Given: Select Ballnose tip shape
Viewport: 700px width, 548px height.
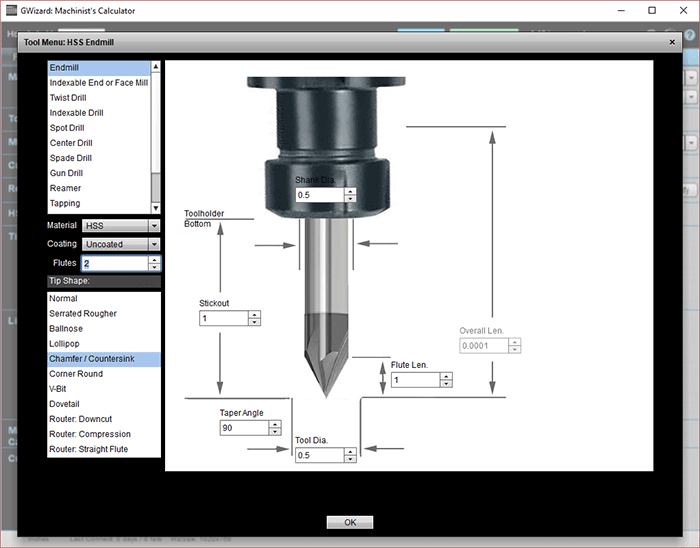Looking at the screenshot, I should pos(68,328).
